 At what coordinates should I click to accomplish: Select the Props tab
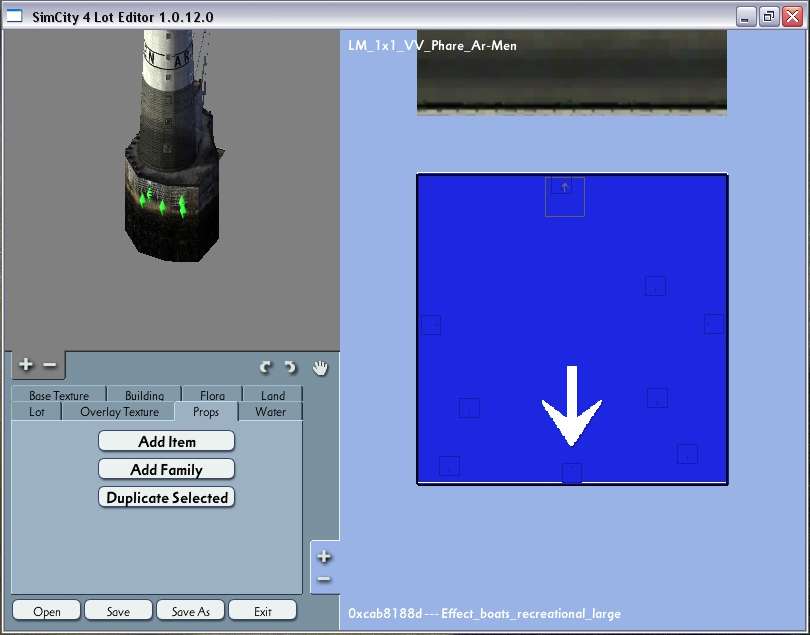tap(206, 412)
